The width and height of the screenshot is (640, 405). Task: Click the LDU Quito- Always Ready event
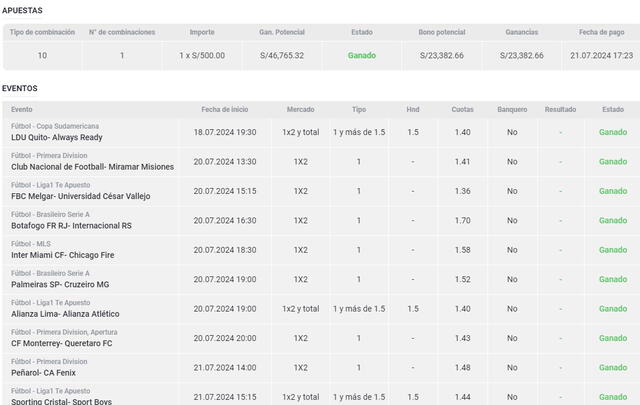point(55,137)
